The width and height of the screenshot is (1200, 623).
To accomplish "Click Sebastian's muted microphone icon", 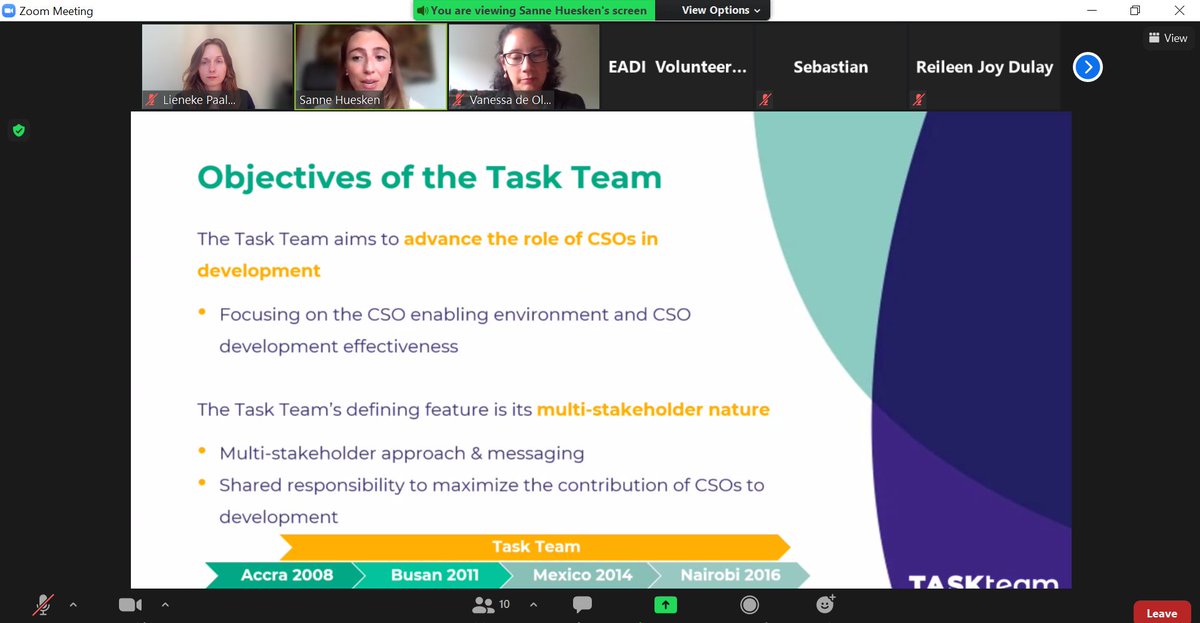I will pyautogui.click(x=765, y=100).
